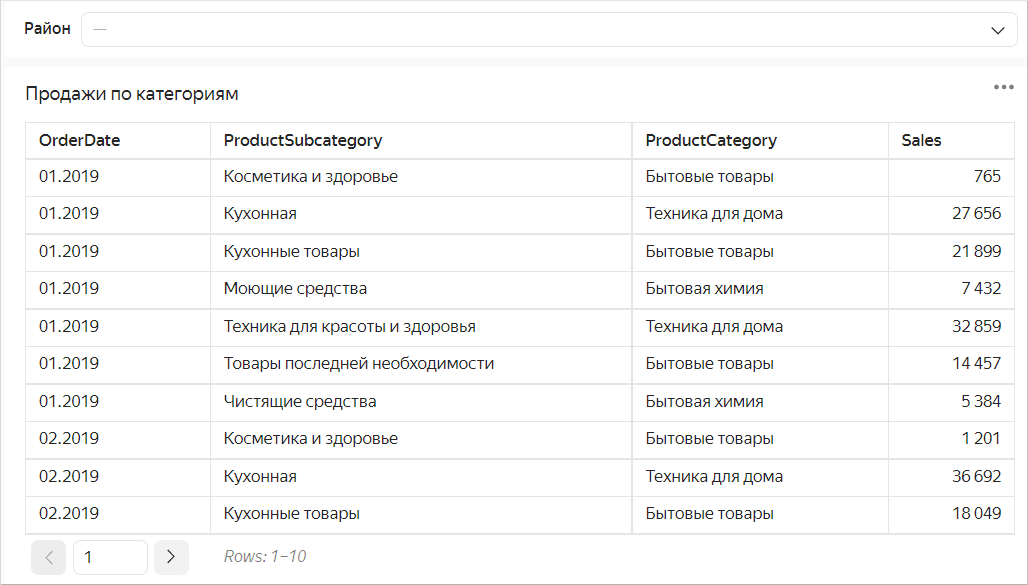Click inside the page number input
1028x585 pixels.
click(x=109, y=557)
